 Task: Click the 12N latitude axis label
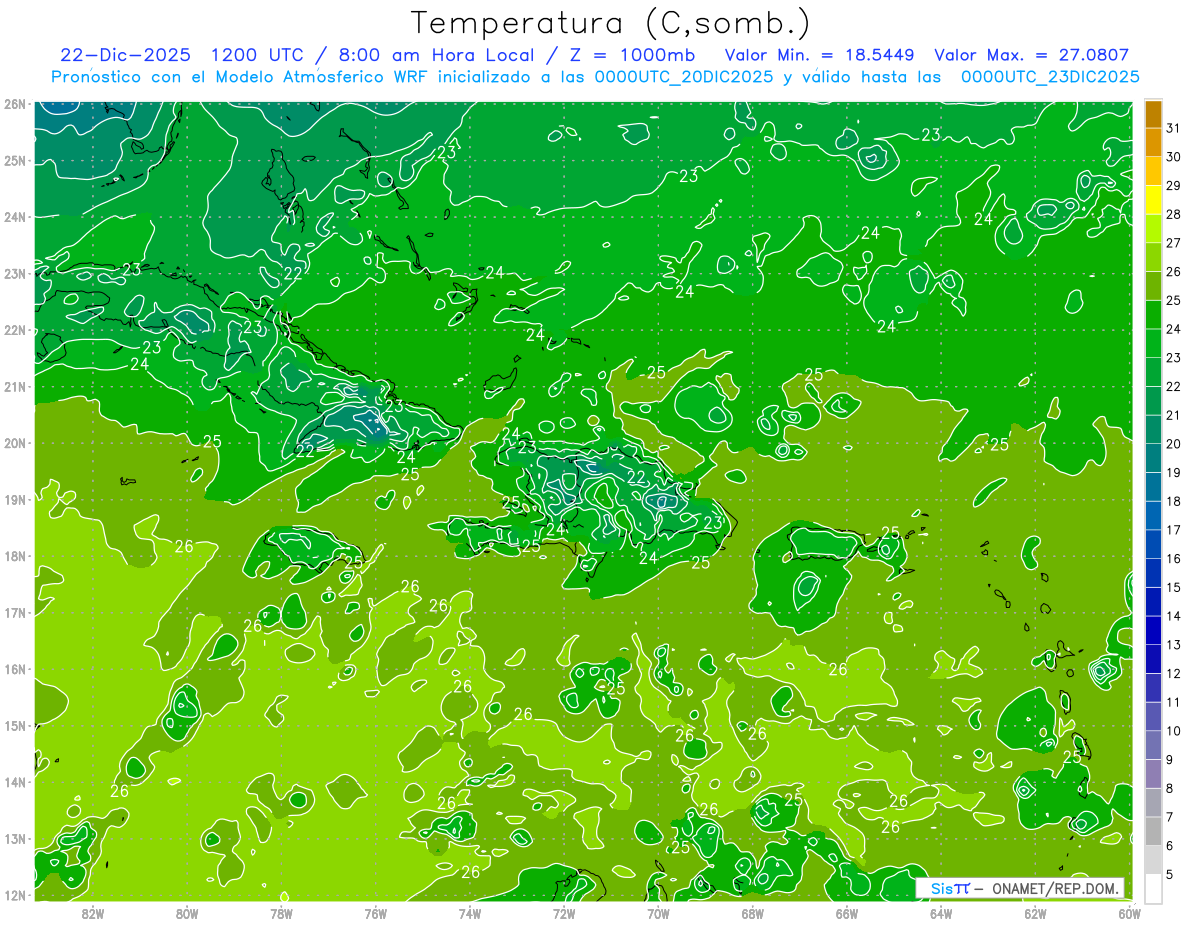coord(14,895)
